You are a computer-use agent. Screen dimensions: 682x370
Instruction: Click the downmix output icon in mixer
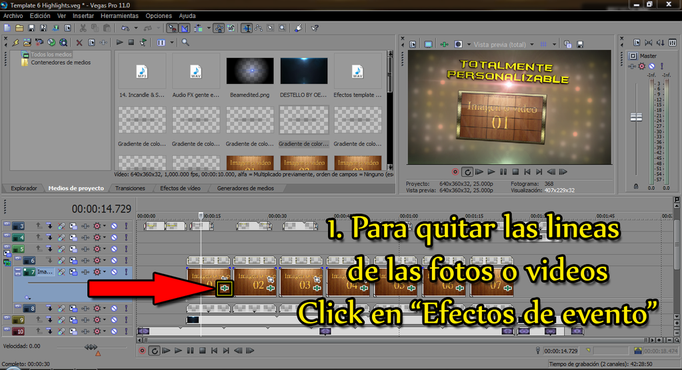coord(649,43)
